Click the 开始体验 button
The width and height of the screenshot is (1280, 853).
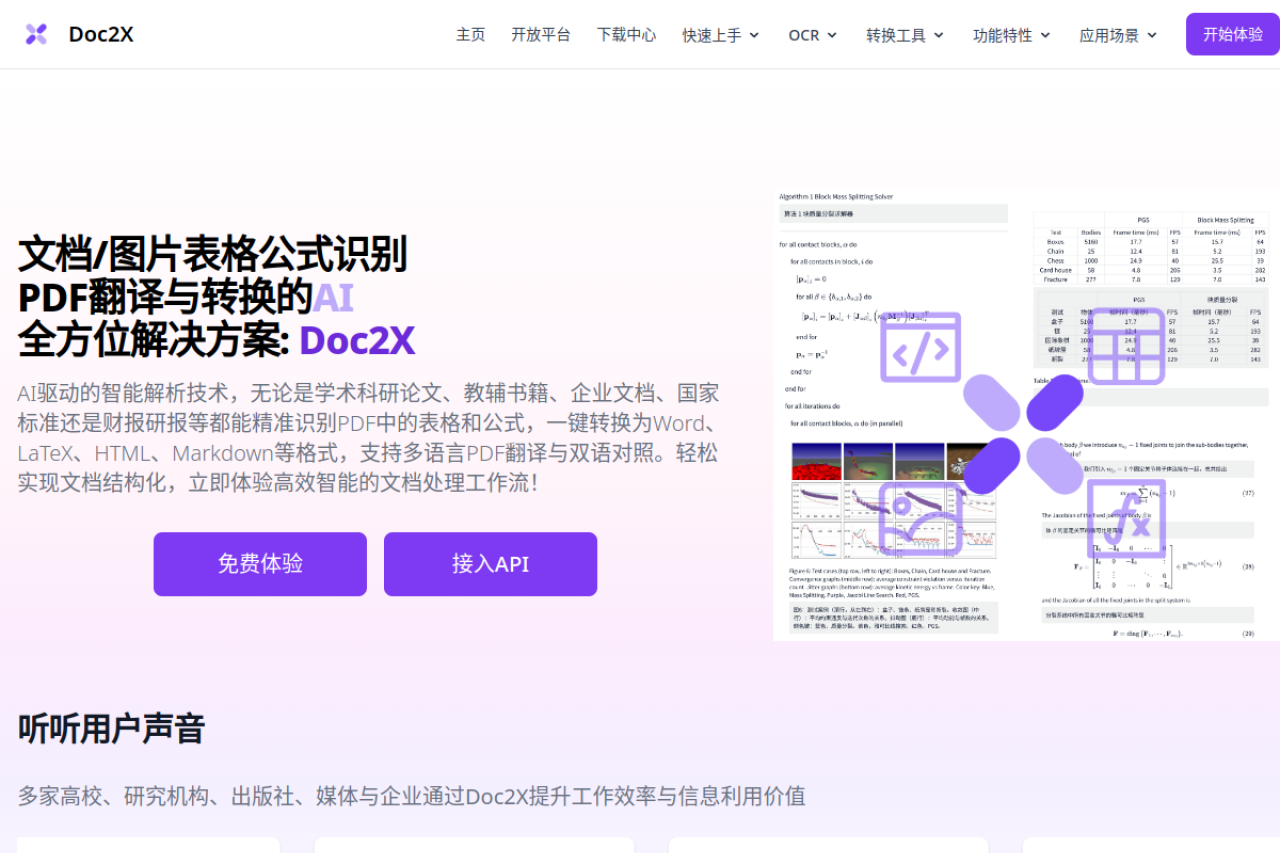click(x=1233, y=34)
